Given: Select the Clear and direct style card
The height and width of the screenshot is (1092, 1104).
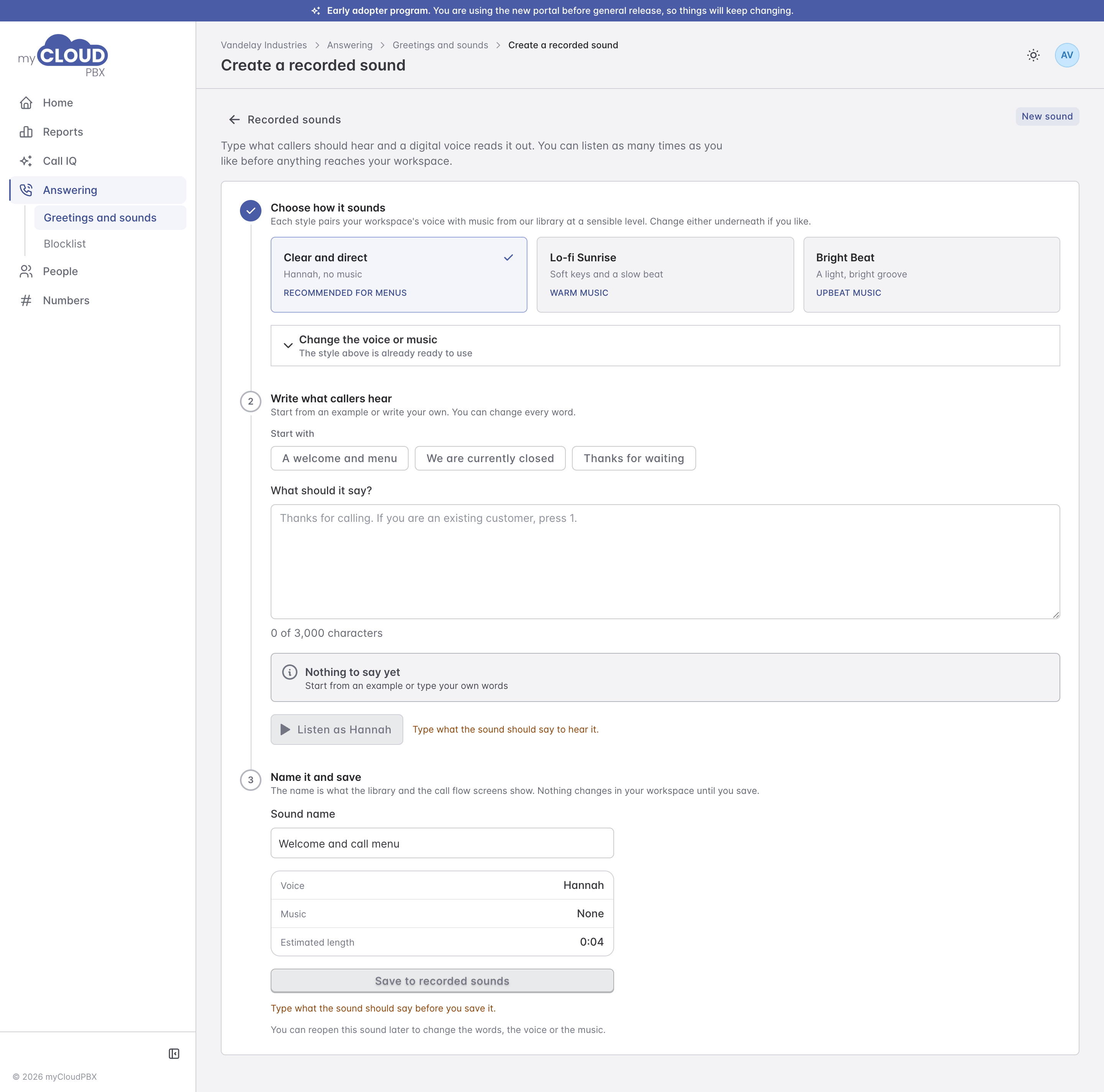Looking at the screenshot, I should [x=399, y=275].
